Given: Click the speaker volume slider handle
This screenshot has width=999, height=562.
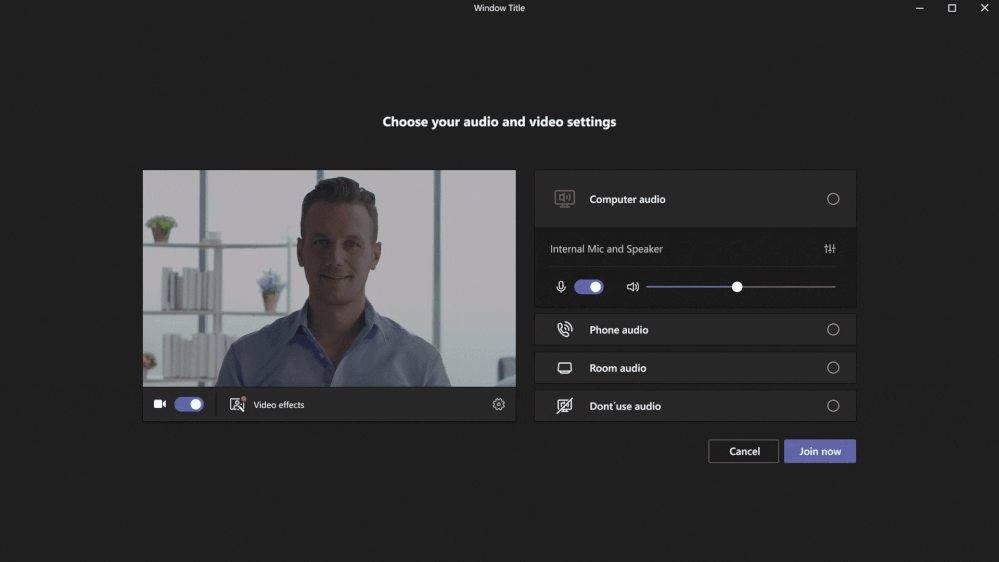Looking at the screenshot, I should pyautogui.click(x=737, y=287).
